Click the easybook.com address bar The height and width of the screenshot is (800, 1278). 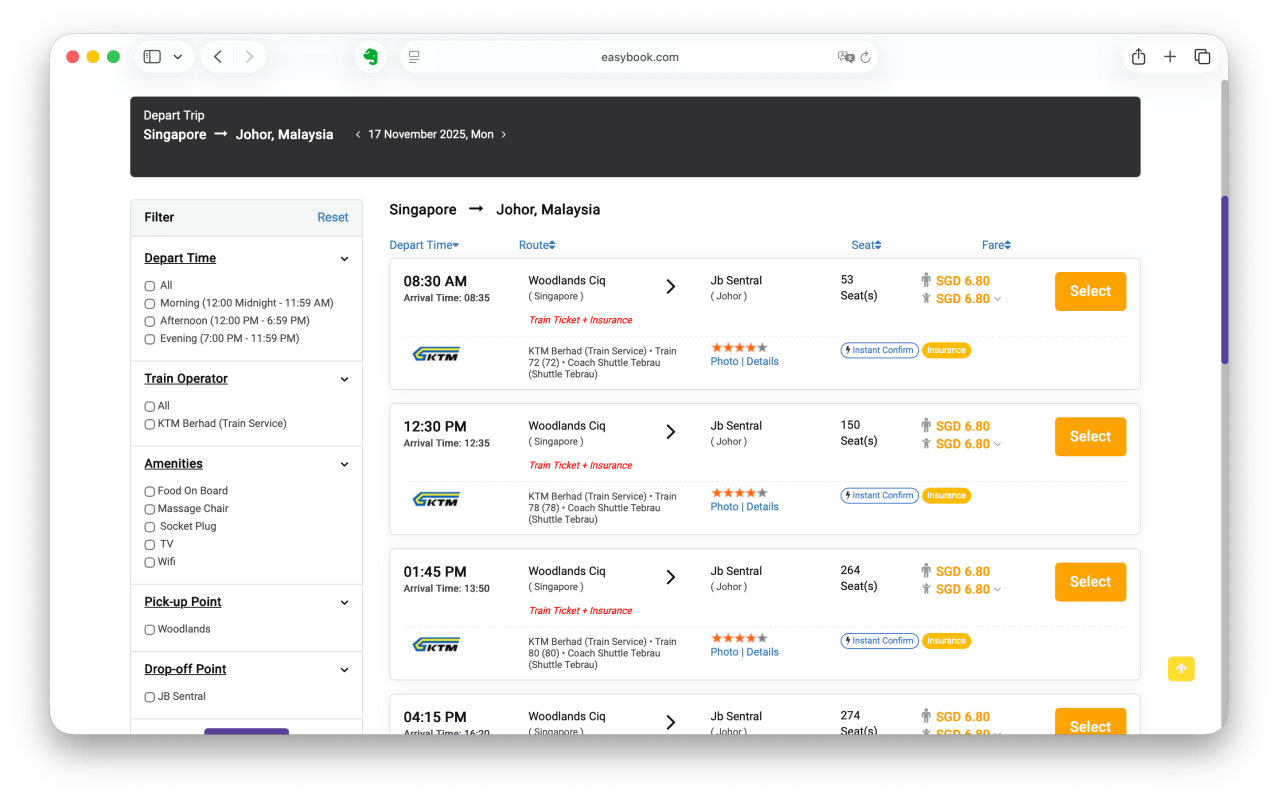[640, 57]
